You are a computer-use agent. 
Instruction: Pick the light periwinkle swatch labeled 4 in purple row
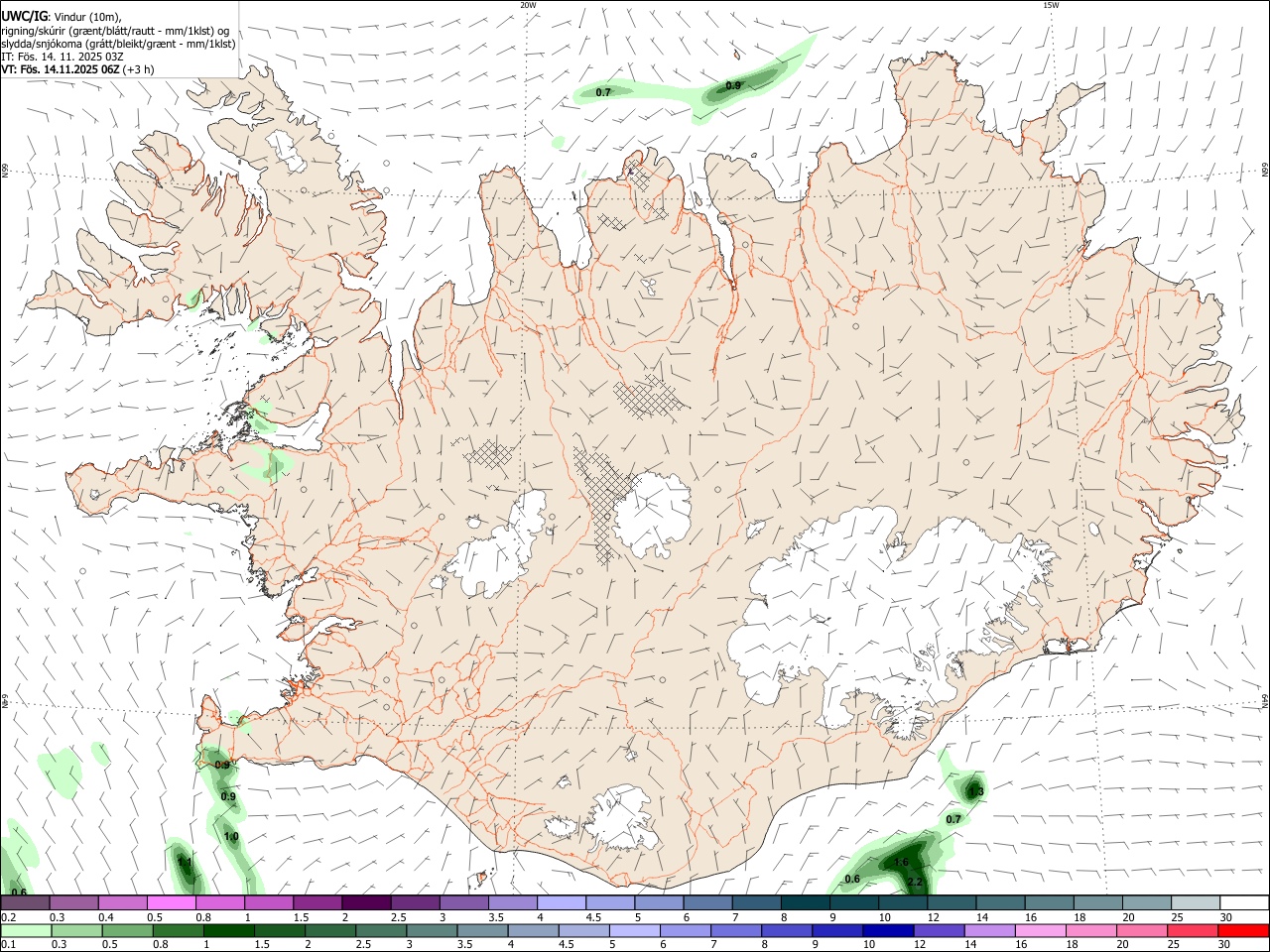pos(561,902)
